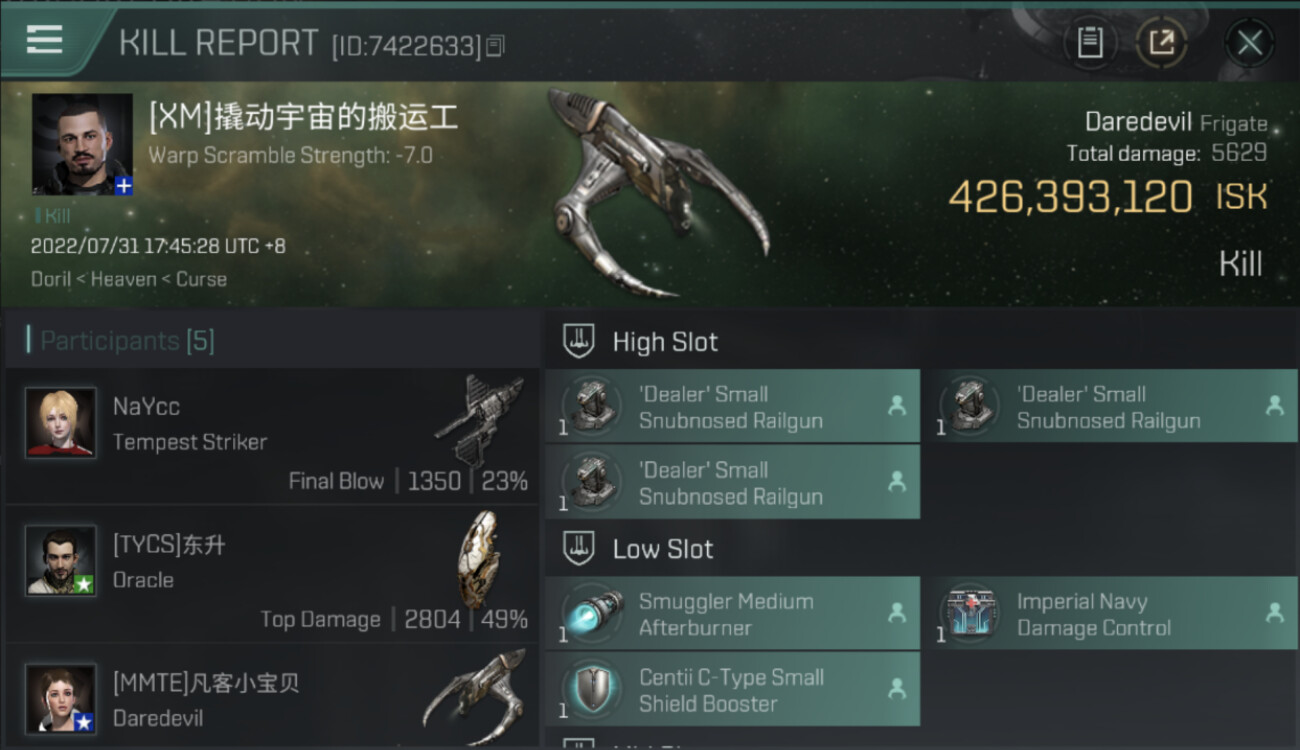Inspect the Smuggler Medium Afterburner icon

[593, 613]
